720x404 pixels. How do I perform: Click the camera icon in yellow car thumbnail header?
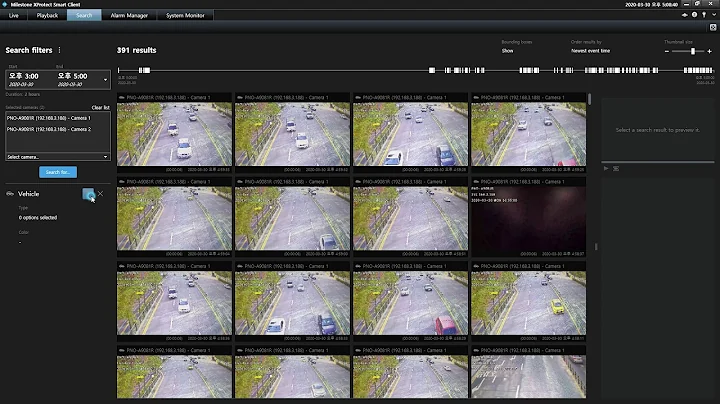coord(476,266)
